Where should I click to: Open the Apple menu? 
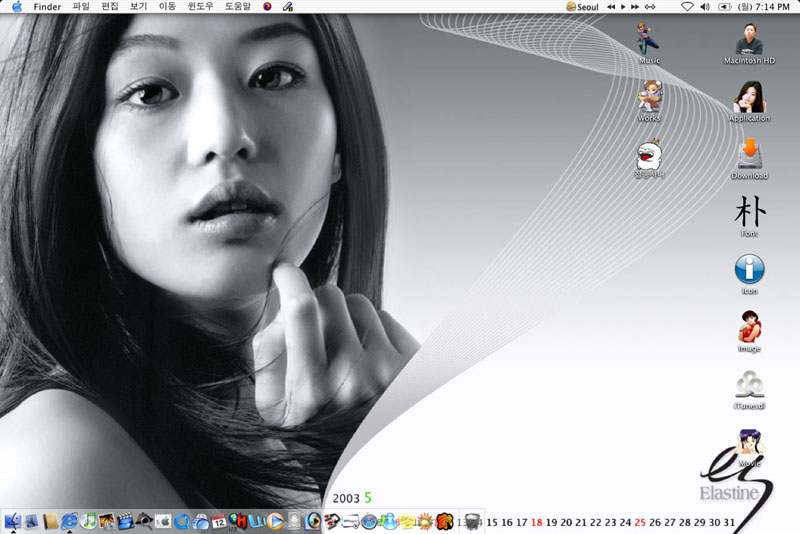pos(16,7)
